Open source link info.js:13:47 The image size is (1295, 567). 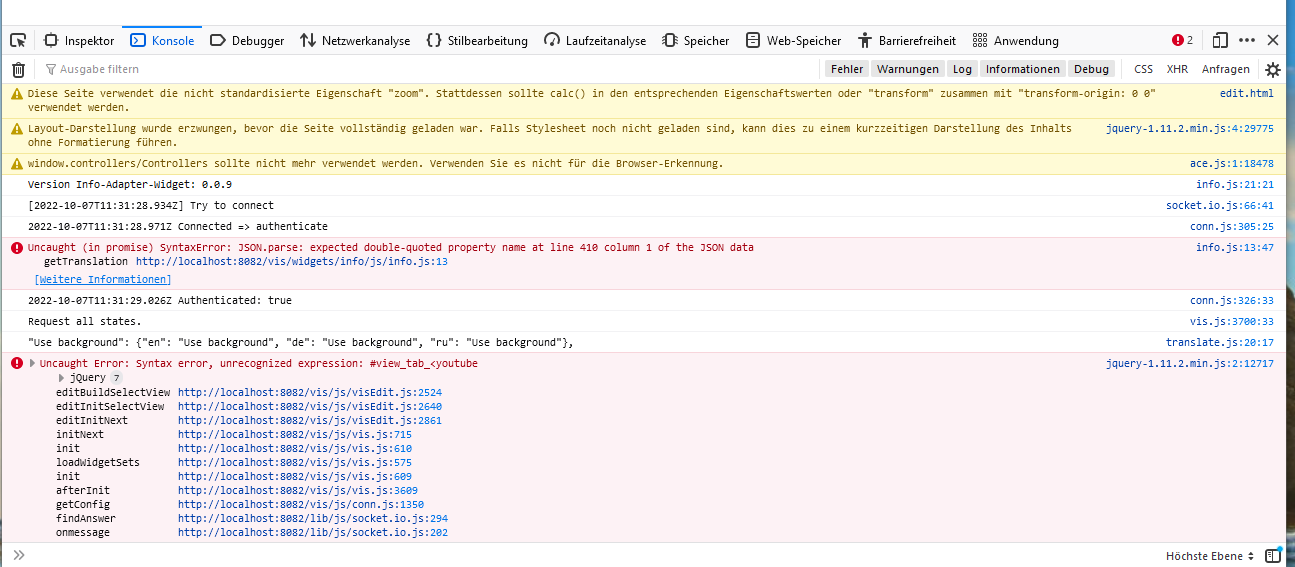[1235, 247]
